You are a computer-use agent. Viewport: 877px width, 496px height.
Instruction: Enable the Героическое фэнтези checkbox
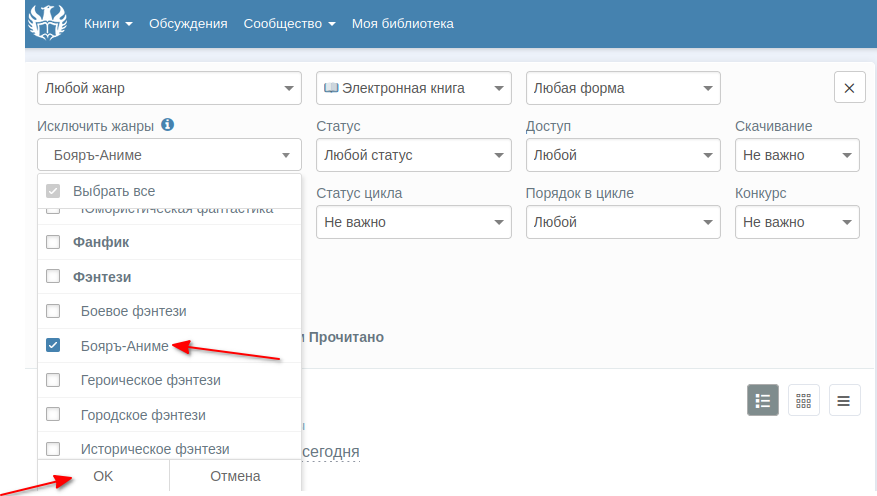pyautogui.click(x=54, y=380)
